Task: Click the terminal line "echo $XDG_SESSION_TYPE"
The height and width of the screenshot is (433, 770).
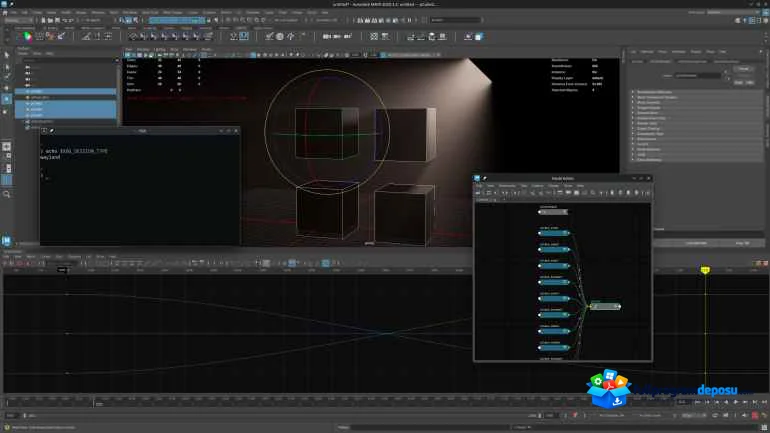Action: pyautogui.click(x=74, y=151)
